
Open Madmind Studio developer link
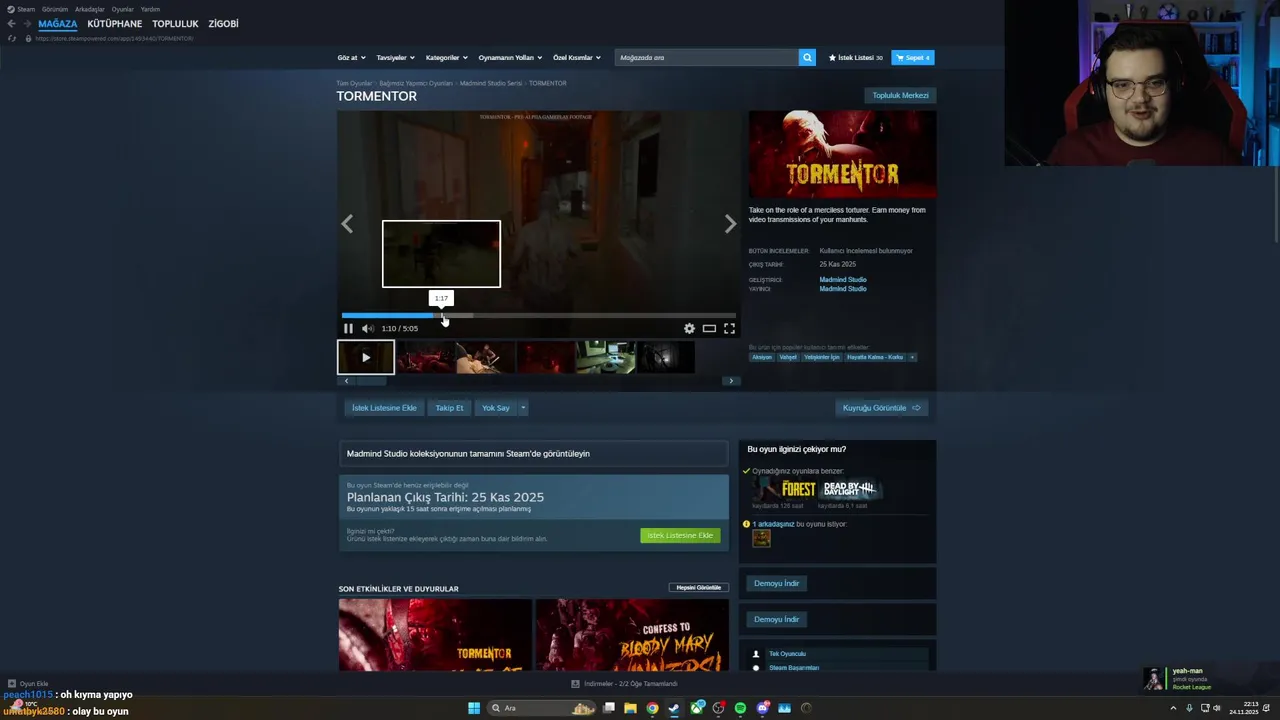(x=843, y=280)
